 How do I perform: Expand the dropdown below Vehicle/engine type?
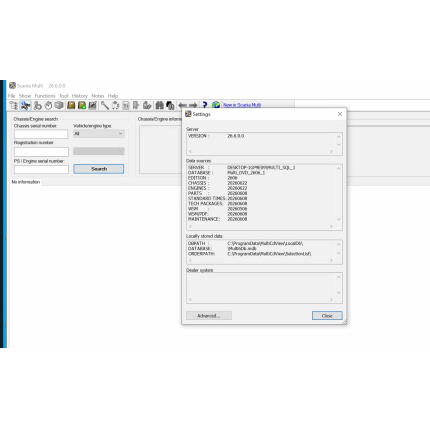click(x=99, y=151)
